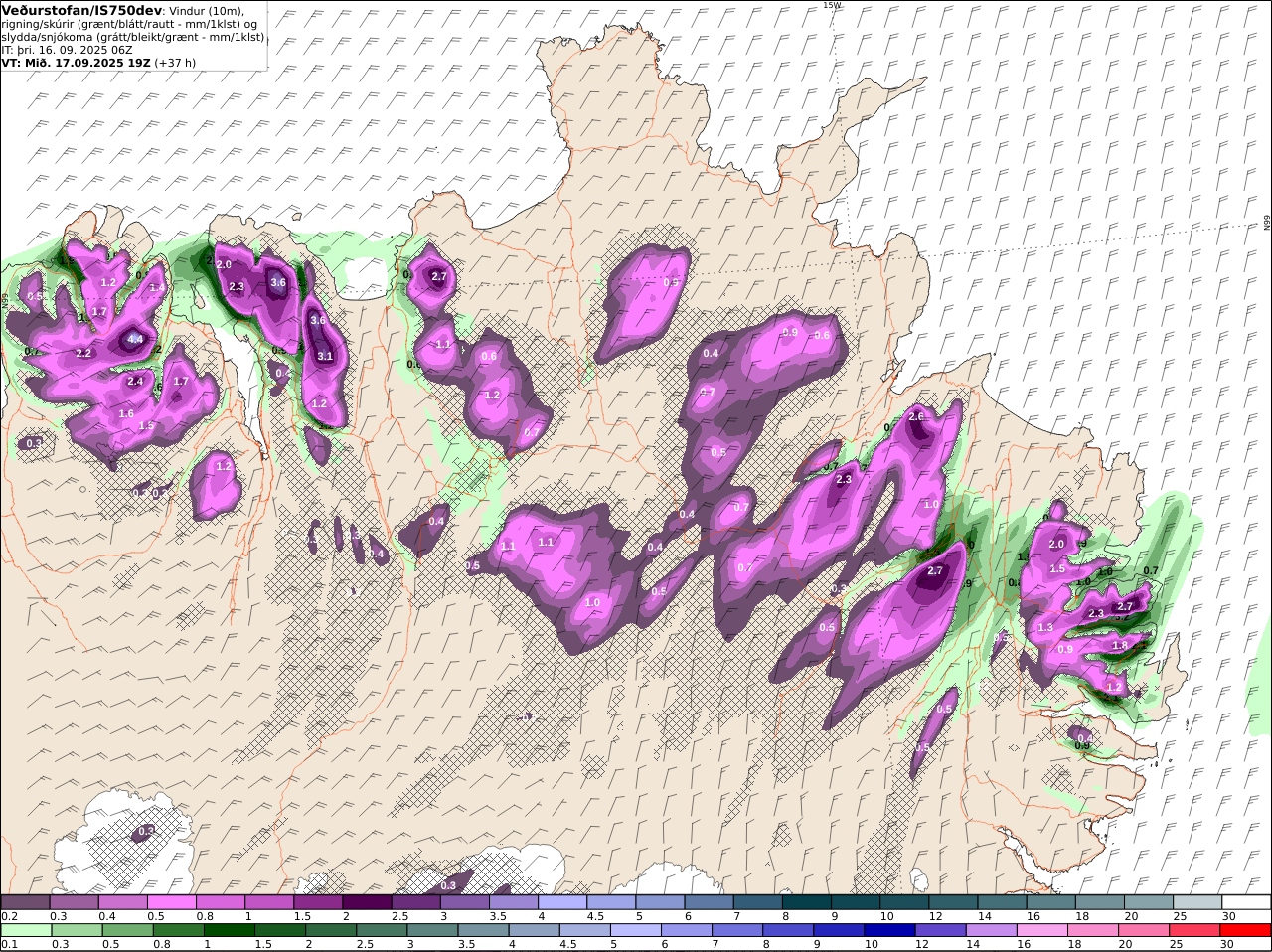Click the 4.4 precipitation value on the map
This screenshot has height=952, width=1272.
[x=135, y=340]
